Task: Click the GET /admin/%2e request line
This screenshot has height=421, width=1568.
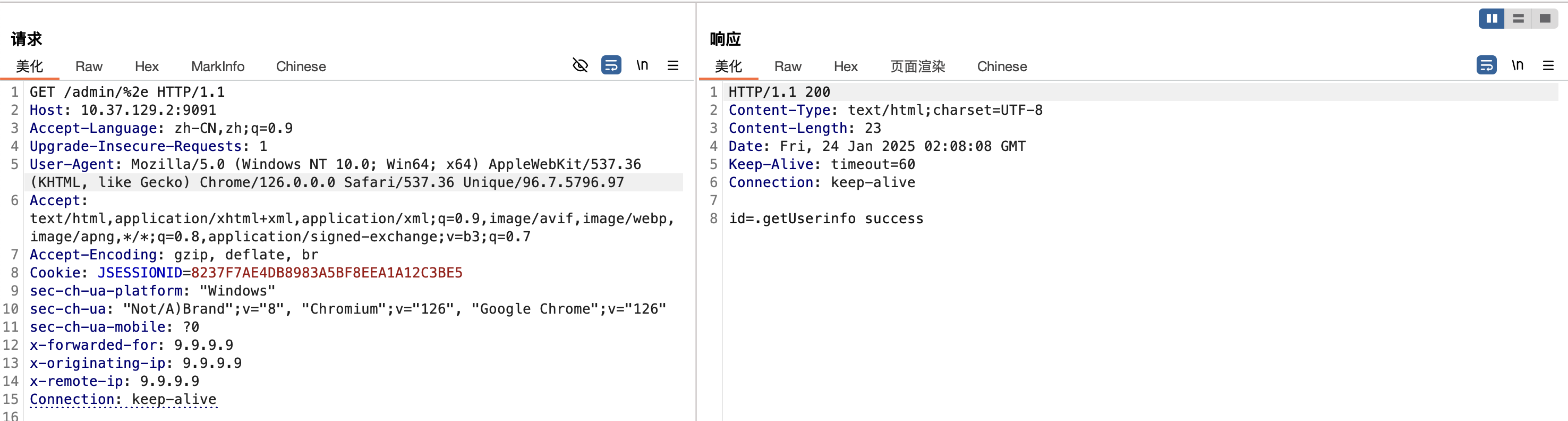Action: (127, 92)
